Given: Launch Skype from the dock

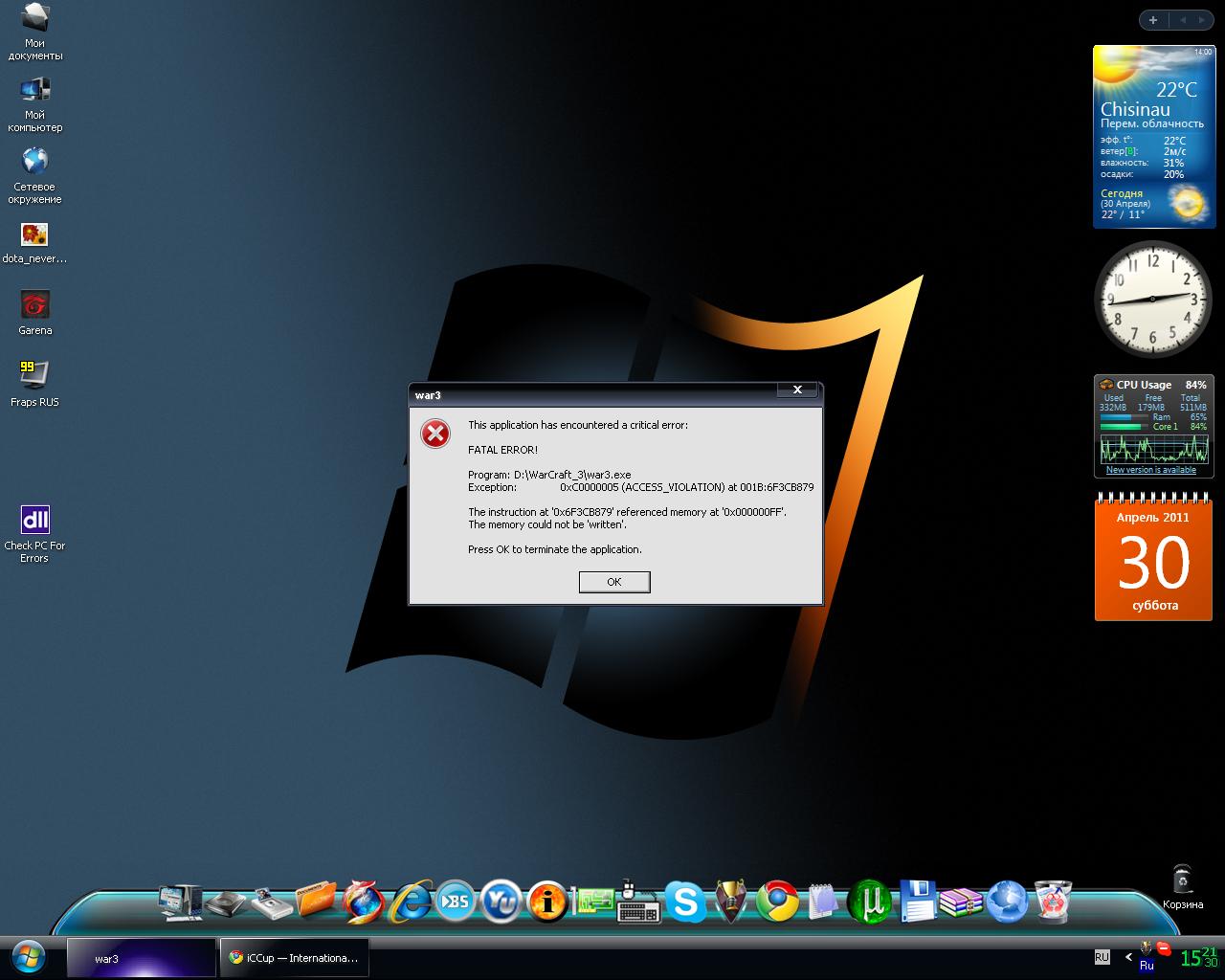Looking at the screenshot, I should click(685, 902).
